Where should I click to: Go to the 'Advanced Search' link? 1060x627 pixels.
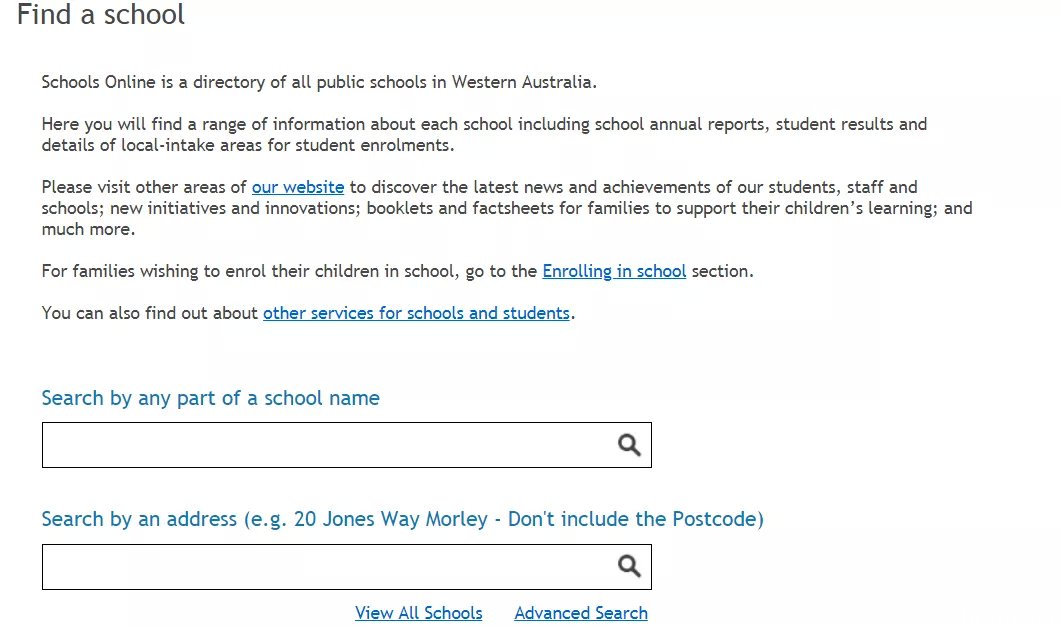(x=581, y=613)
